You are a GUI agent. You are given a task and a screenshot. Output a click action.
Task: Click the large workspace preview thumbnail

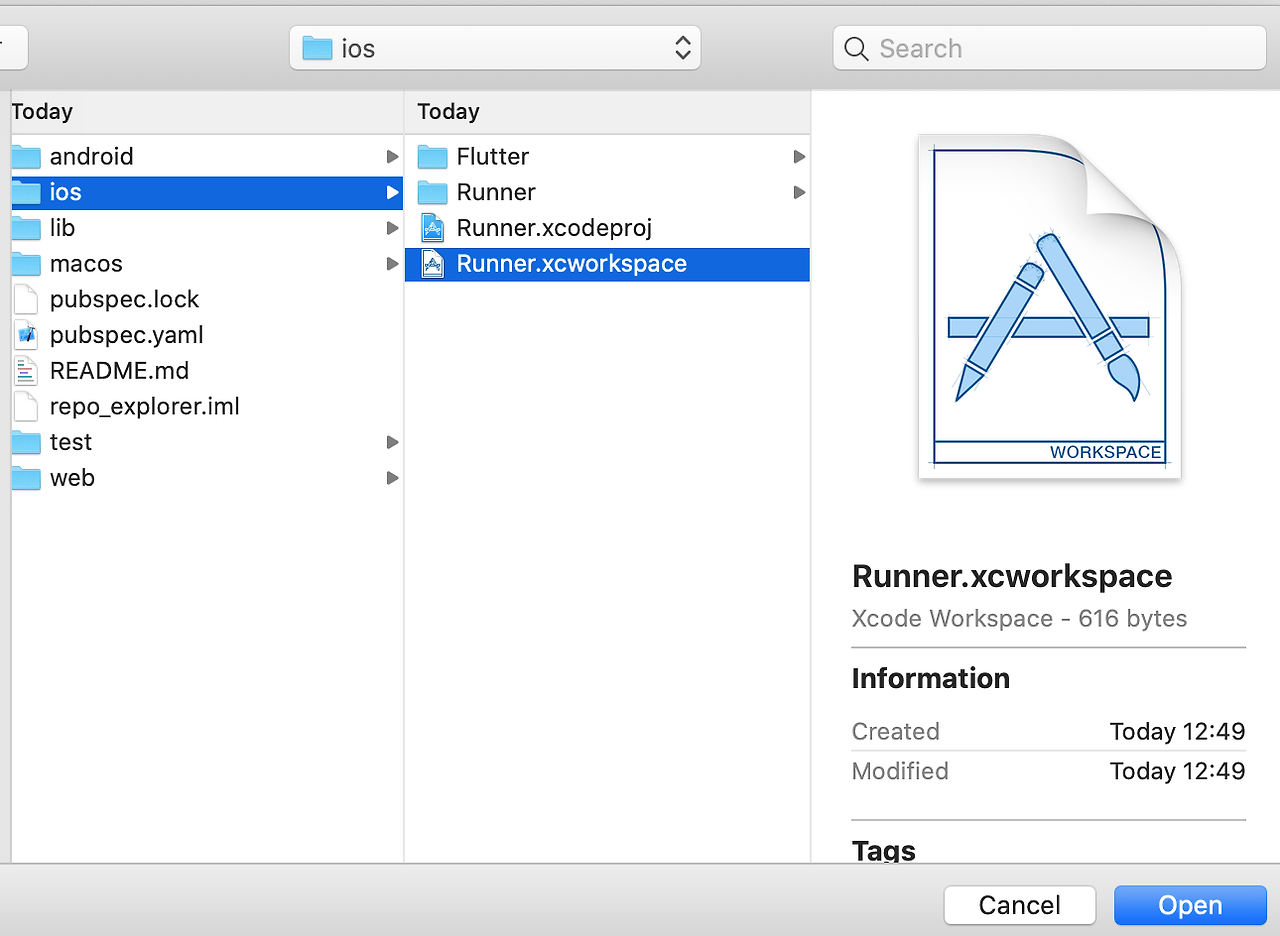pos(1049,306)
